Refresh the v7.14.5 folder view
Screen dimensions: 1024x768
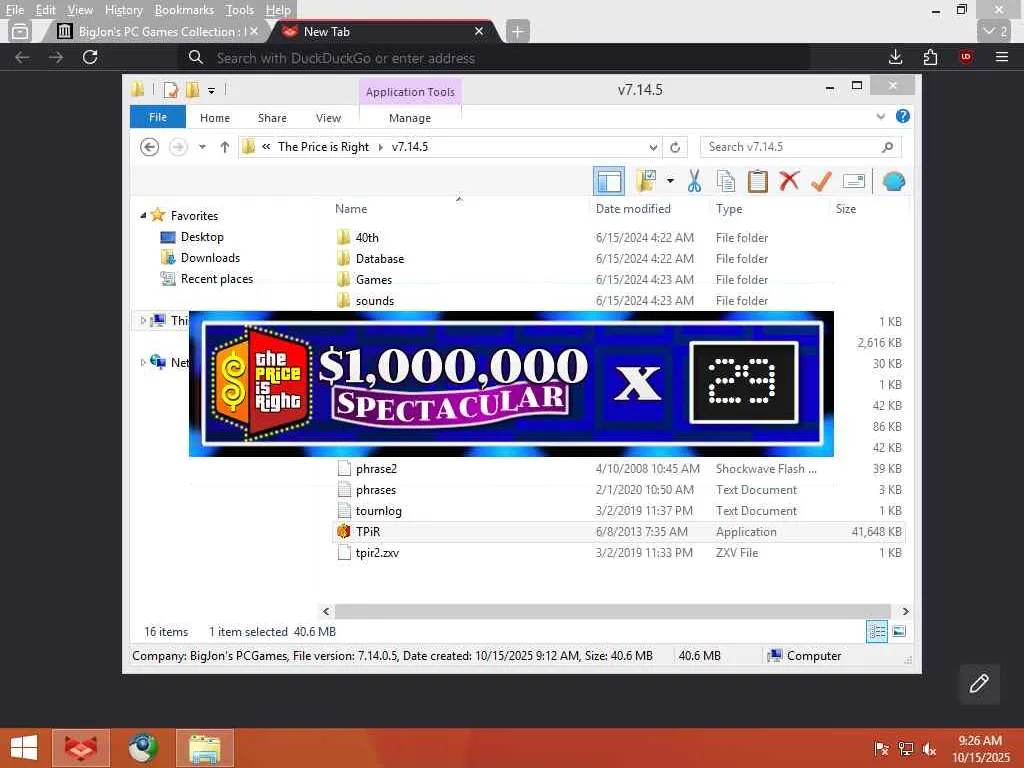[675, 147]
